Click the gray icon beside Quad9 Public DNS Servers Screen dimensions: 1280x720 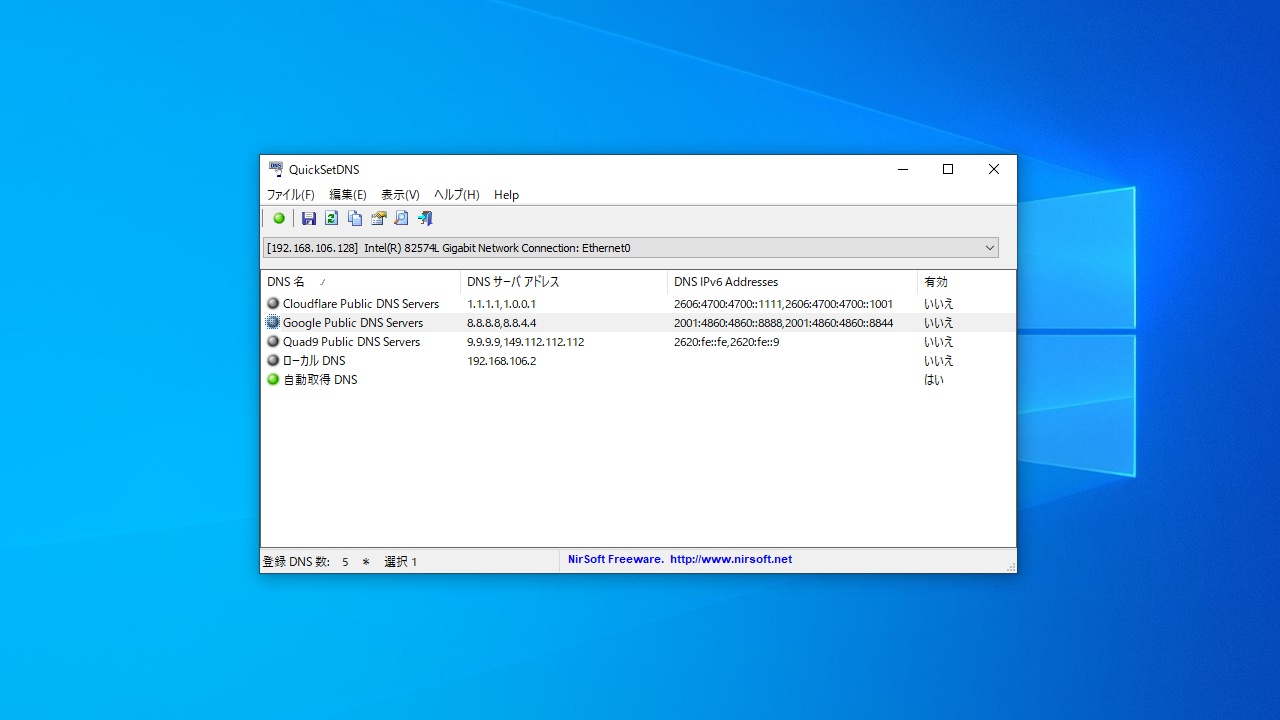pos(273,341)
